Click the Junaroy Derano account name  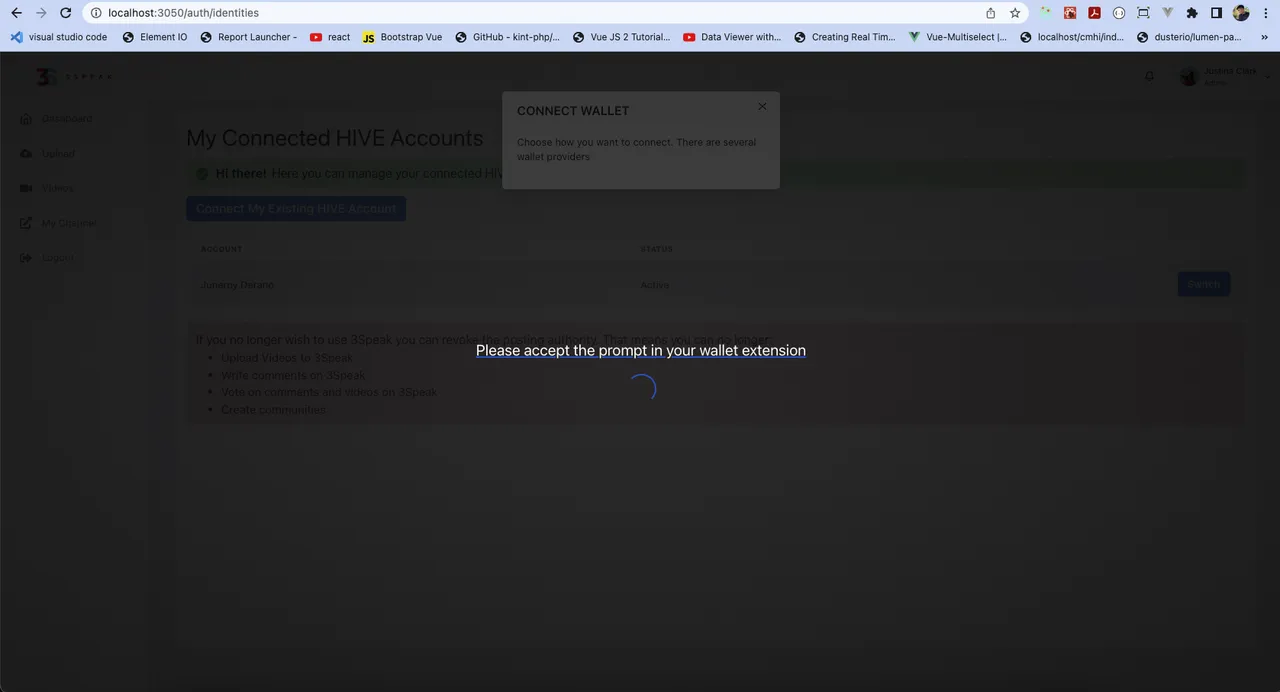pos(237,285)
